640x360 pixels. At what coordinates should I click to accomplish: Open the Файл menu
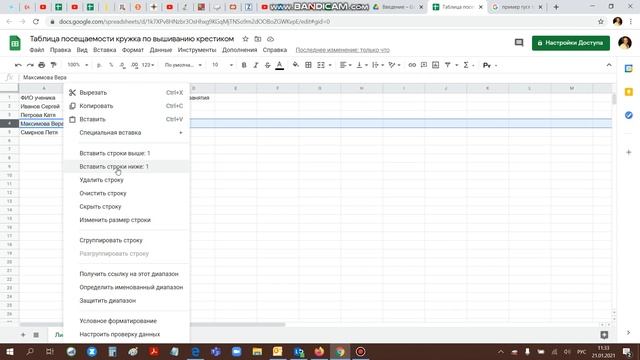click(x=37, y=50)
